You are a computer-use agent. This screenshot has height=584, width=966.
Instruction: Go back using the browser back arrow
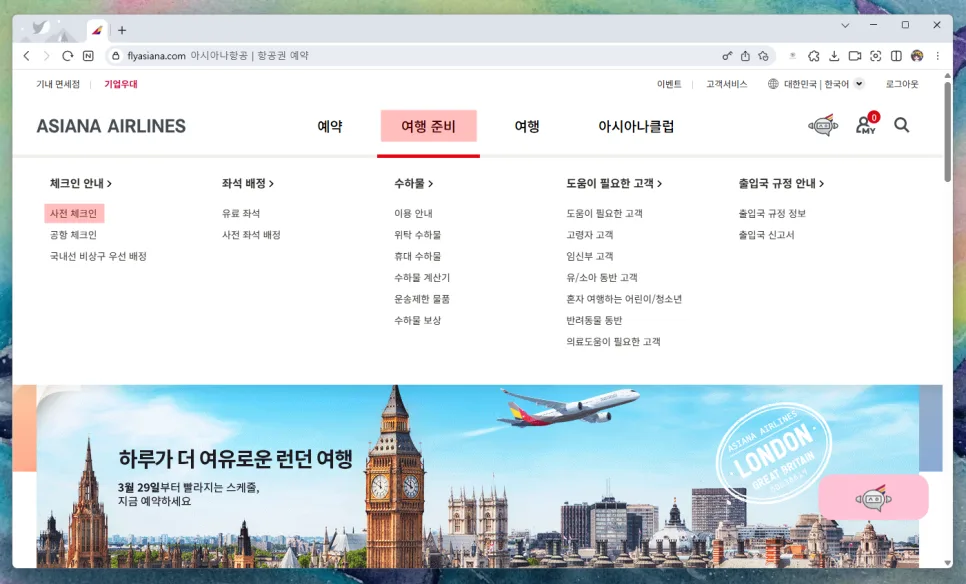(x=26, y=55)
